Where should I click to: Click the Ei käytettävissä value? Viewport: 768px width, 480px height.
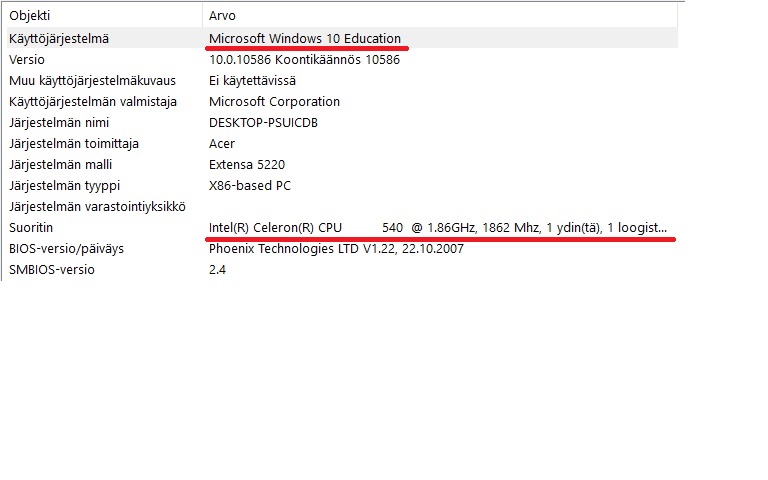pos(252,81)
